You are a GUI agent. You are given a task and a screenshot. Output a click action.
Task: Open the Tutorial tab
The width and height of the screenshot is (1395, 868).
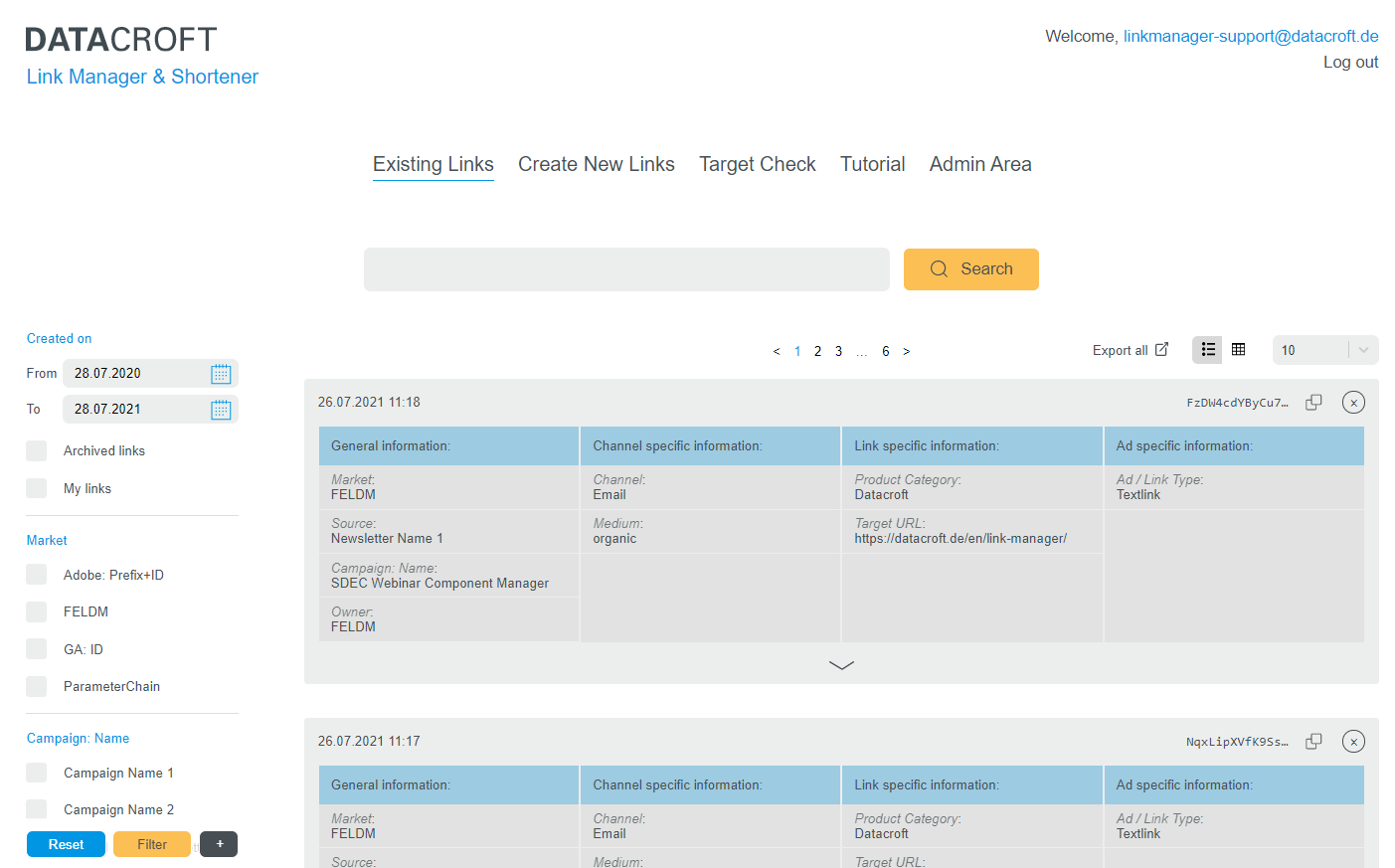(x=873, y=165)
